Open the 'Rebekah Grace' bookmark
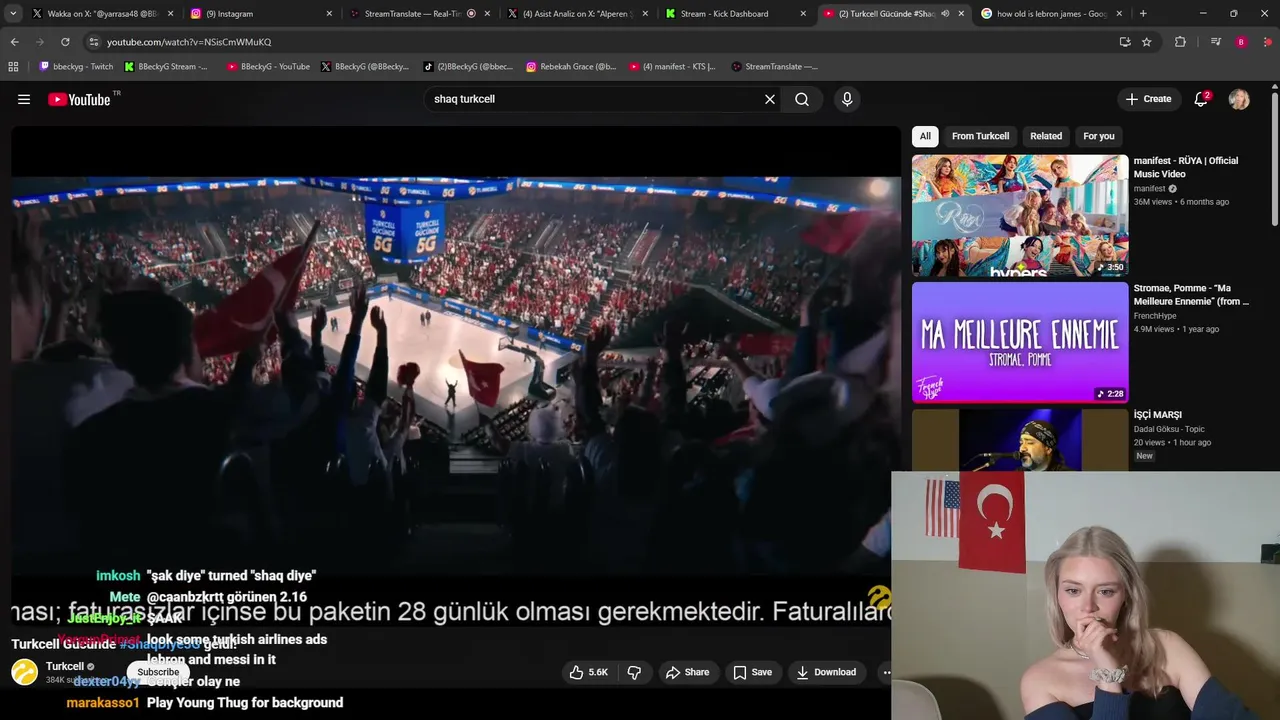 (571, 67)
